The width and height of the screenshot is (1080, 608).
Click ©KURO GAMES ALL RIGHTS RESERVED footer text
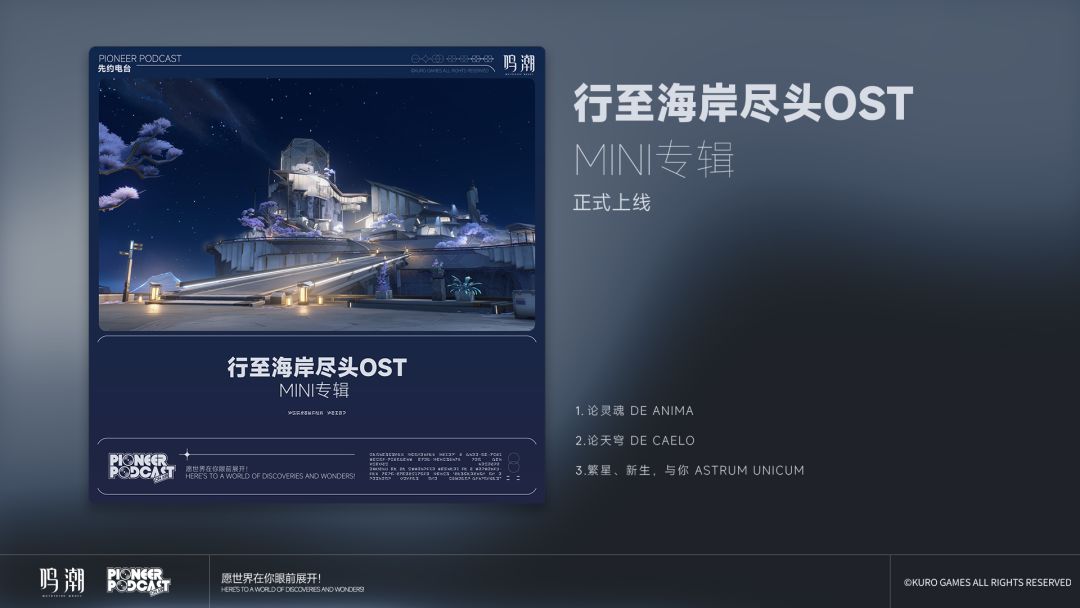pos(987,583)
